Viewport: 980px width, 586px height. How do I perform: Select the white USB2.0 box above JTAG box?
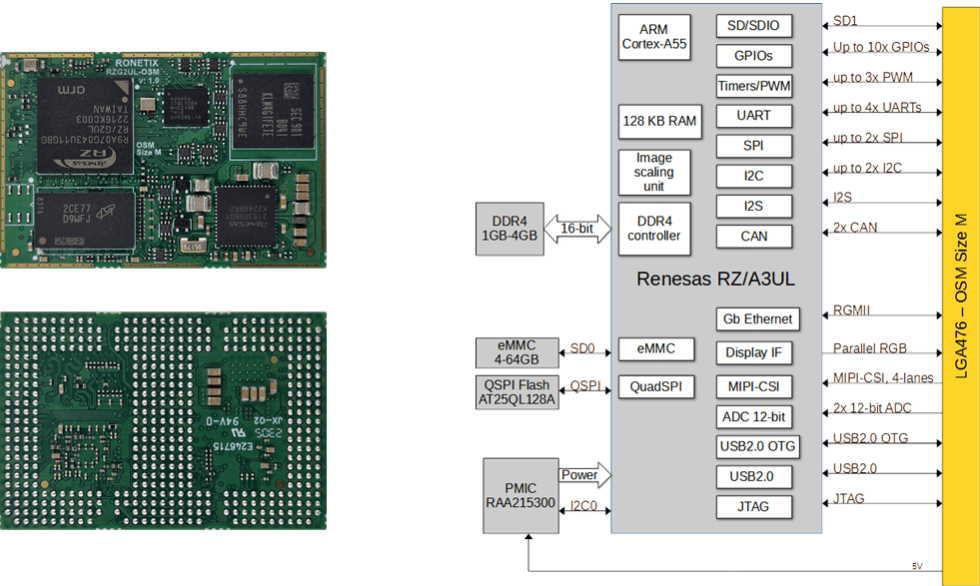[x=754, y=477]
